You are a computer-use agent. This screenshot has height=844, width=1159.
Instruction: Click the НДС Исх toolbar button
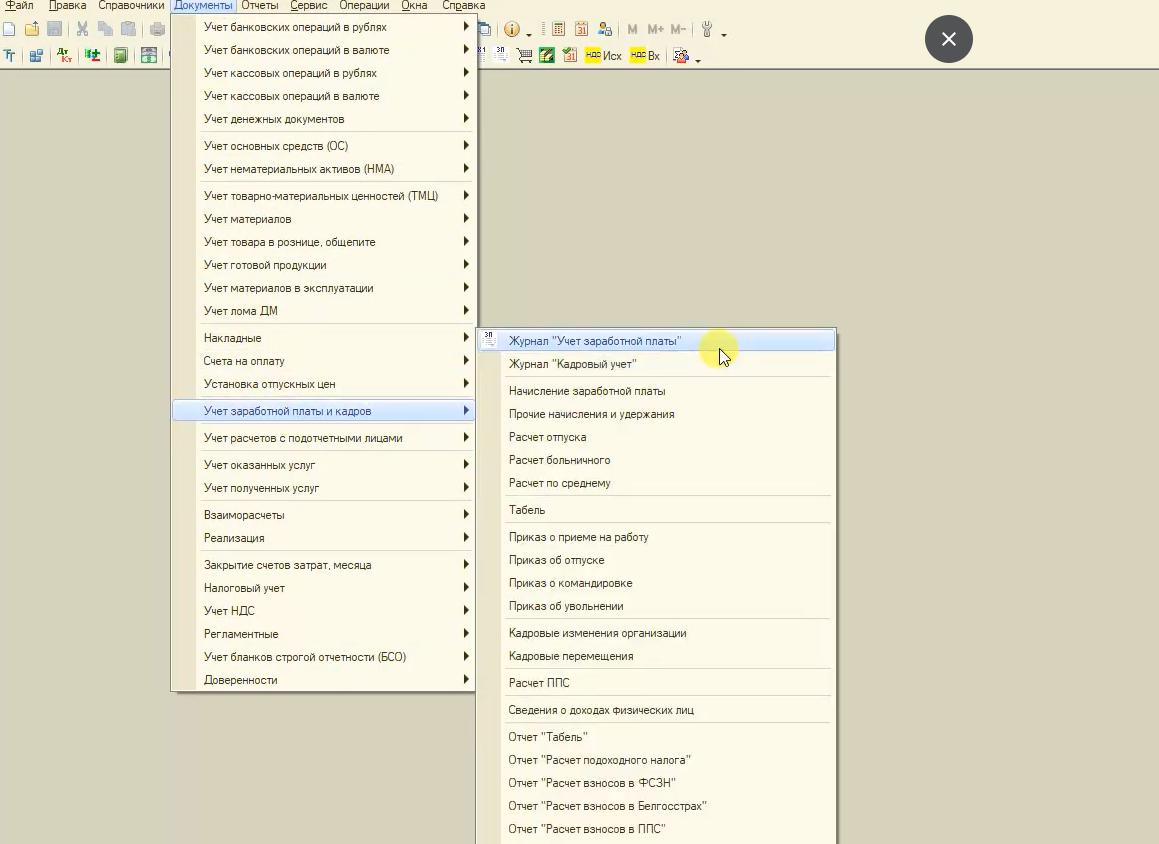tap(603, 55)
